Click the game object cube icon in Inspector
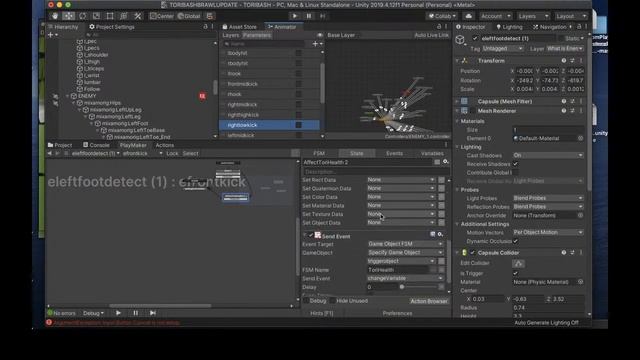 point(460,40)
